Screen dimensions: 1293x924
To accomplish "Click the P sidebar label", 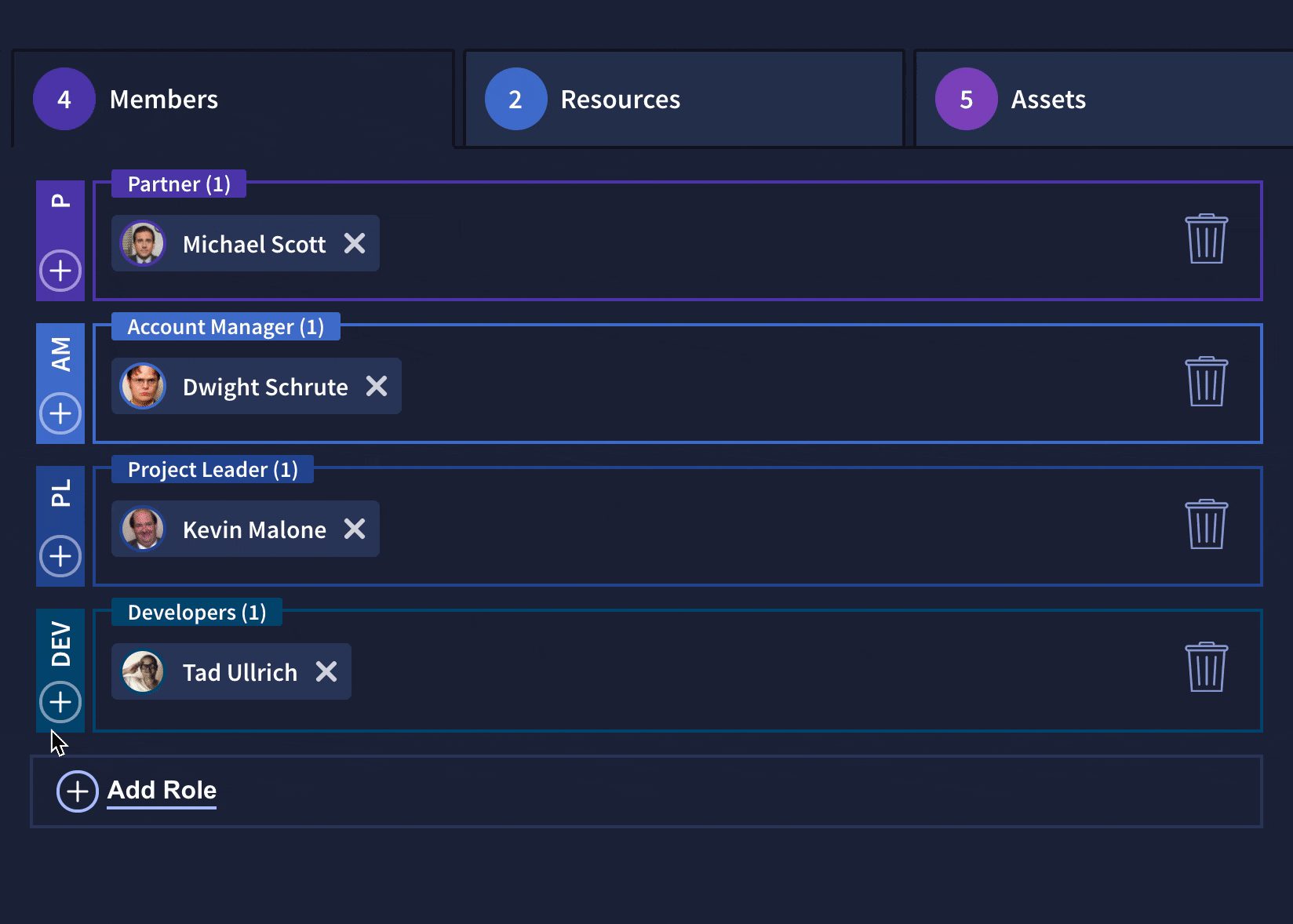I will click(x=60, y=201).
